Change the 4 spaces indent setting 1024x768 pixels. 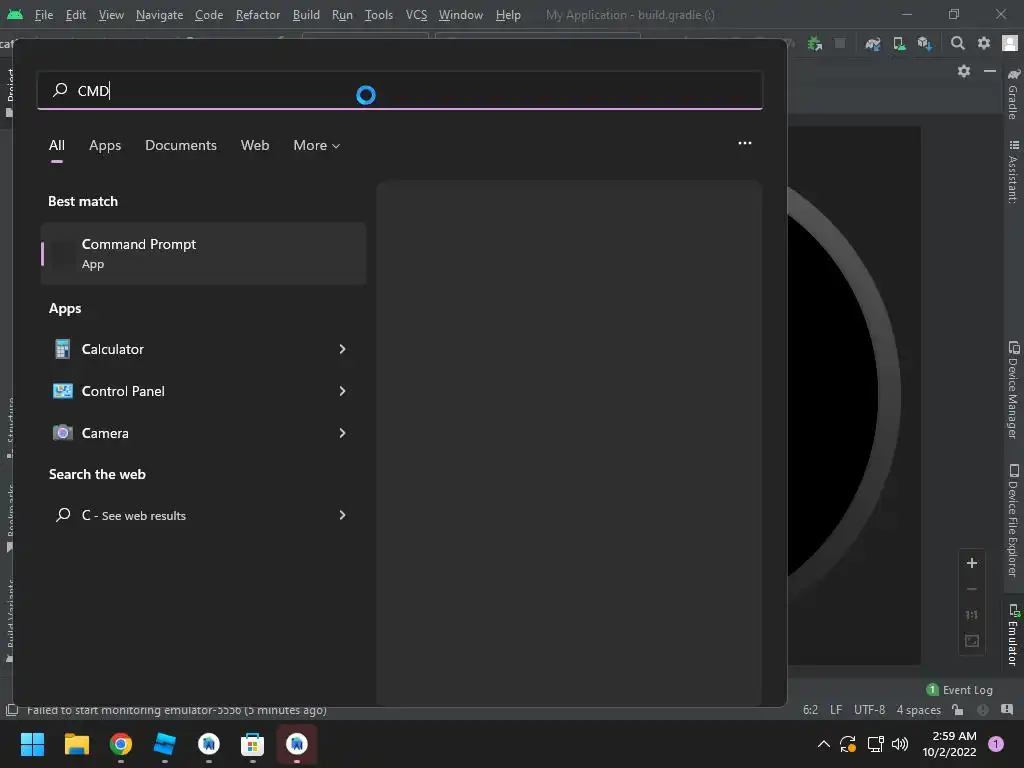coord(918,710)
